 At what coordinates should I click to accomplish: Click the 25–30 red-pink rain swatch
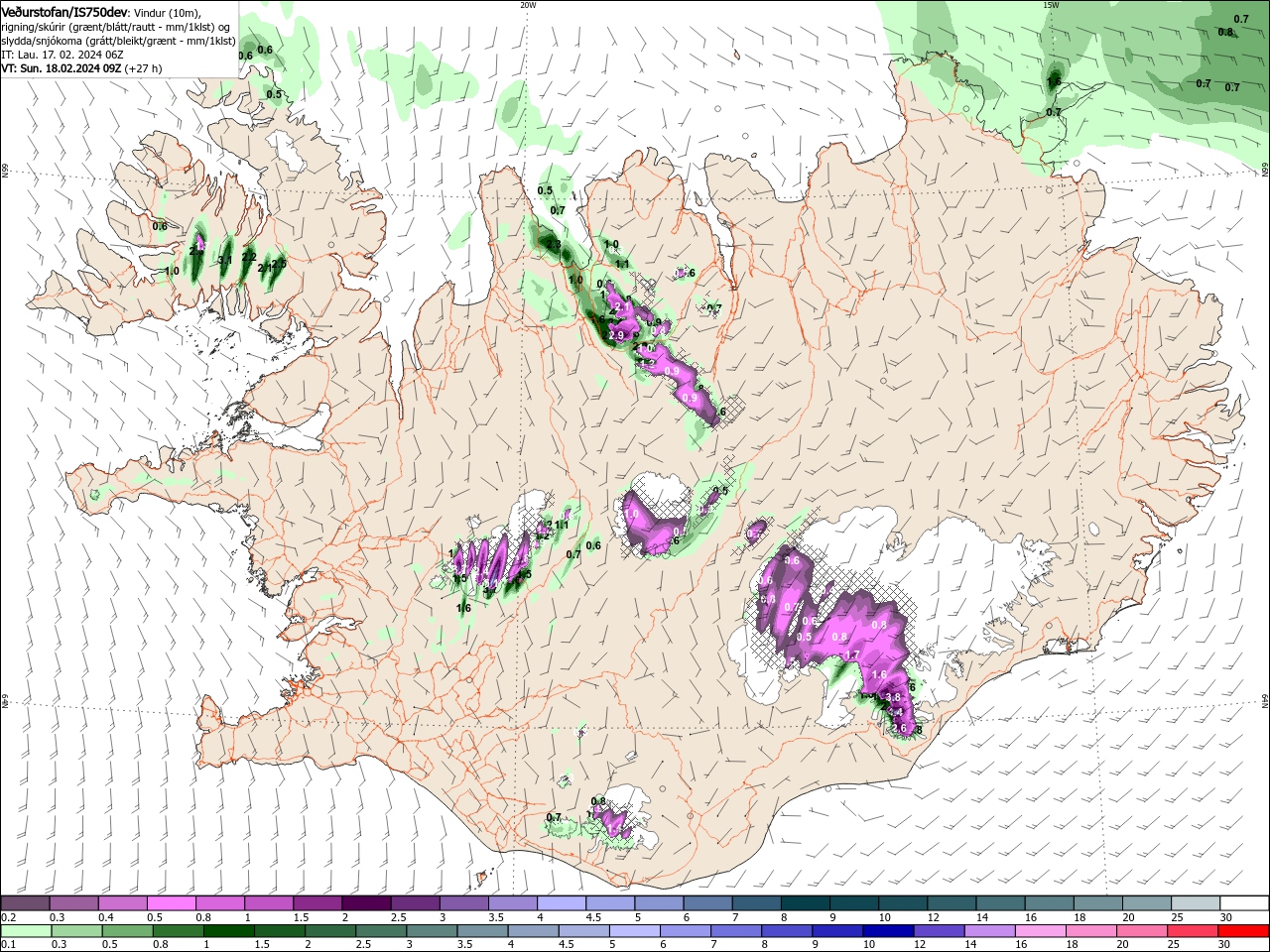1193,931
